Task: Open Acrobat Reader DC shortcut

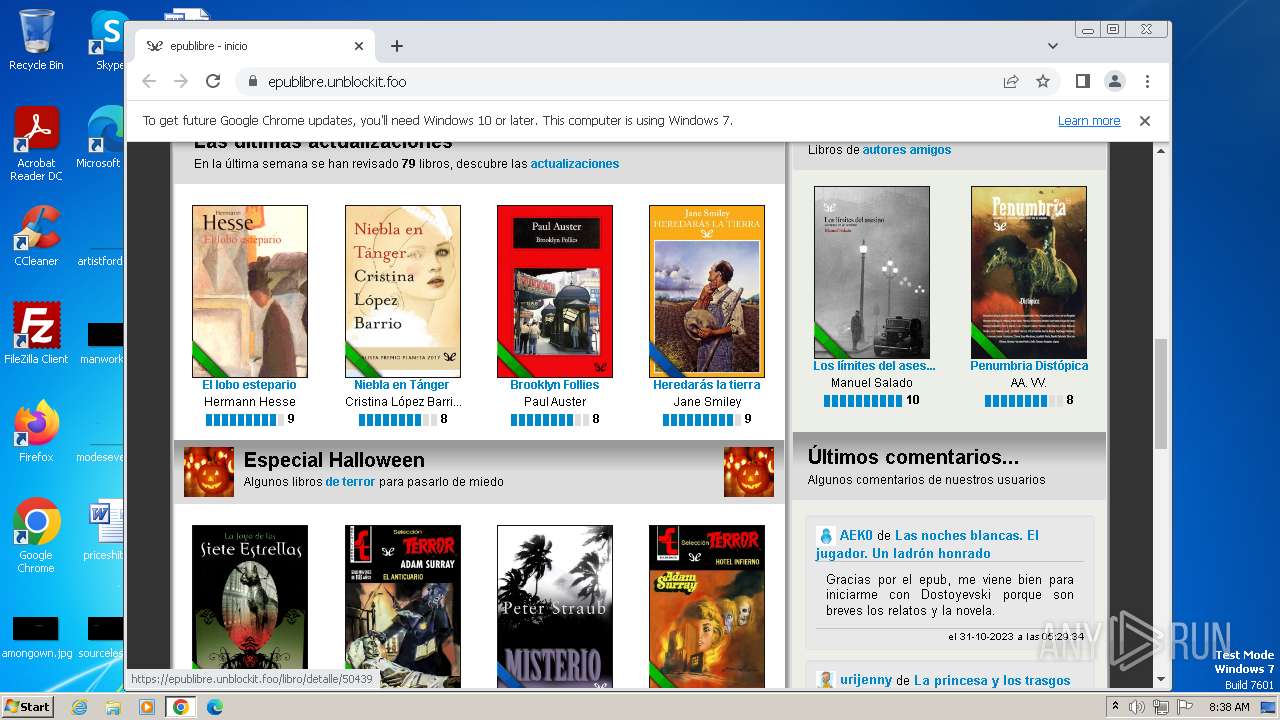Action: [x=36, y=144]
